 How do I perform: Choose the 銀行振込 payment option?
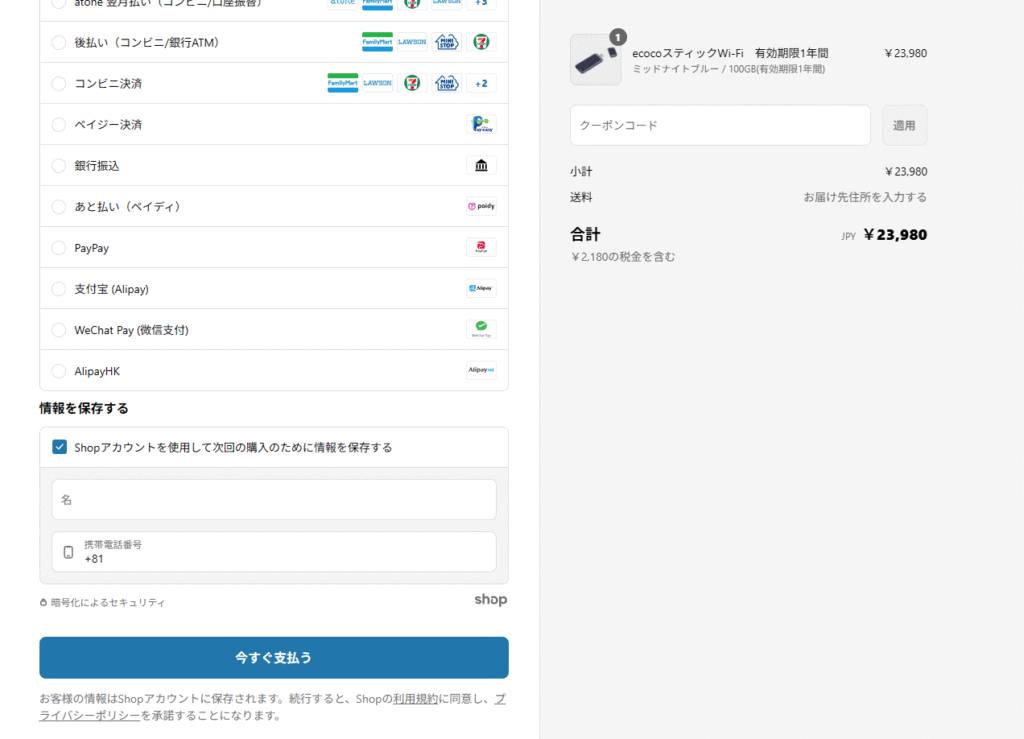pyautogui.click(x=59, y=166)
